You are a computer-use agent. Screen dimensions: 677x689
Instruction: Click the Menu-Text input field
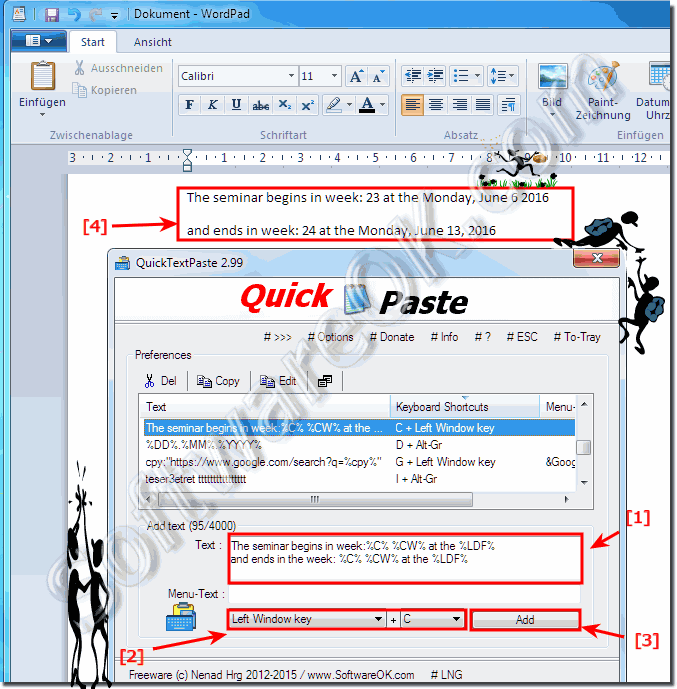(404, 595)
